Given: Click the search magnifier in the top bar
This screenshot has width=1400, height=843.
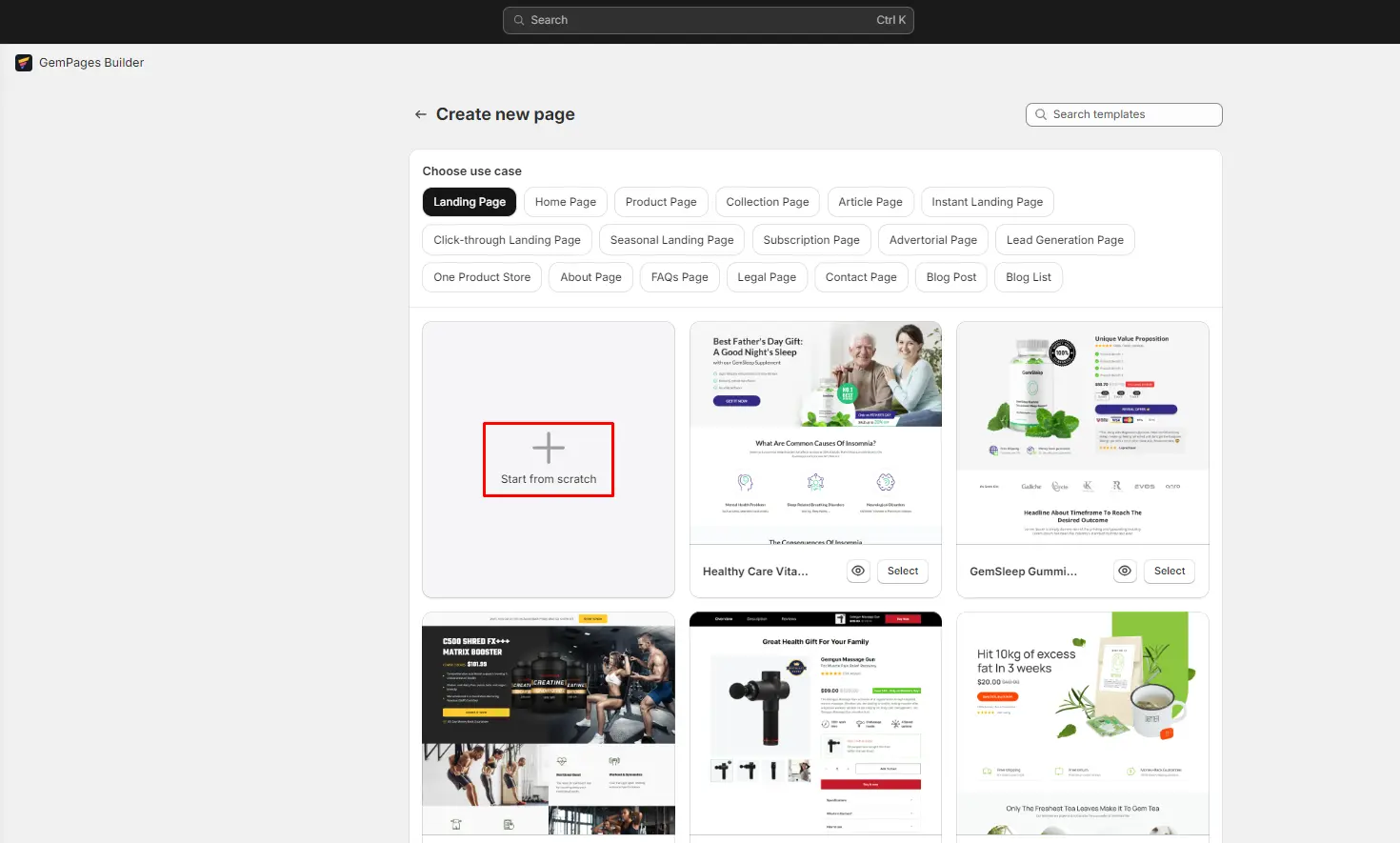Looking at the screenshot, I should 519,20.
